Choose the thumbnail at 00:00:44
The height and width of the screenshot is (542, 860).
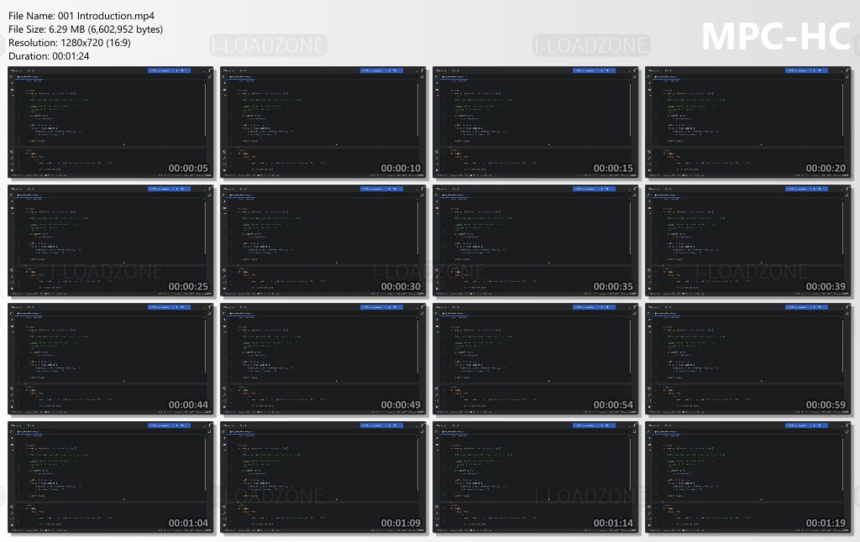111,359
